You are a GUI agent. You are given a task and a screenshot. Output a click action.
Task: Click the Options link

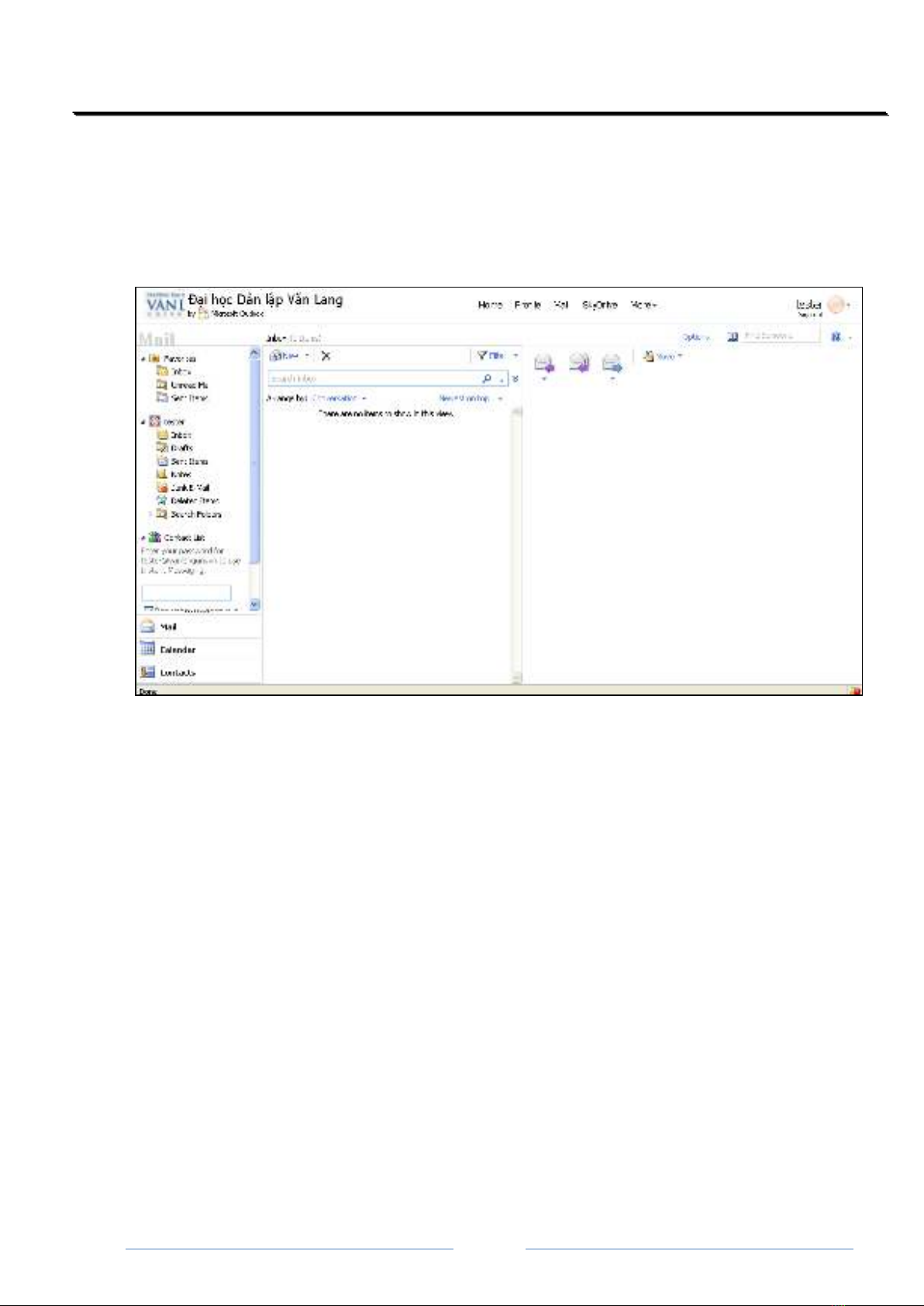pos(695,337)
